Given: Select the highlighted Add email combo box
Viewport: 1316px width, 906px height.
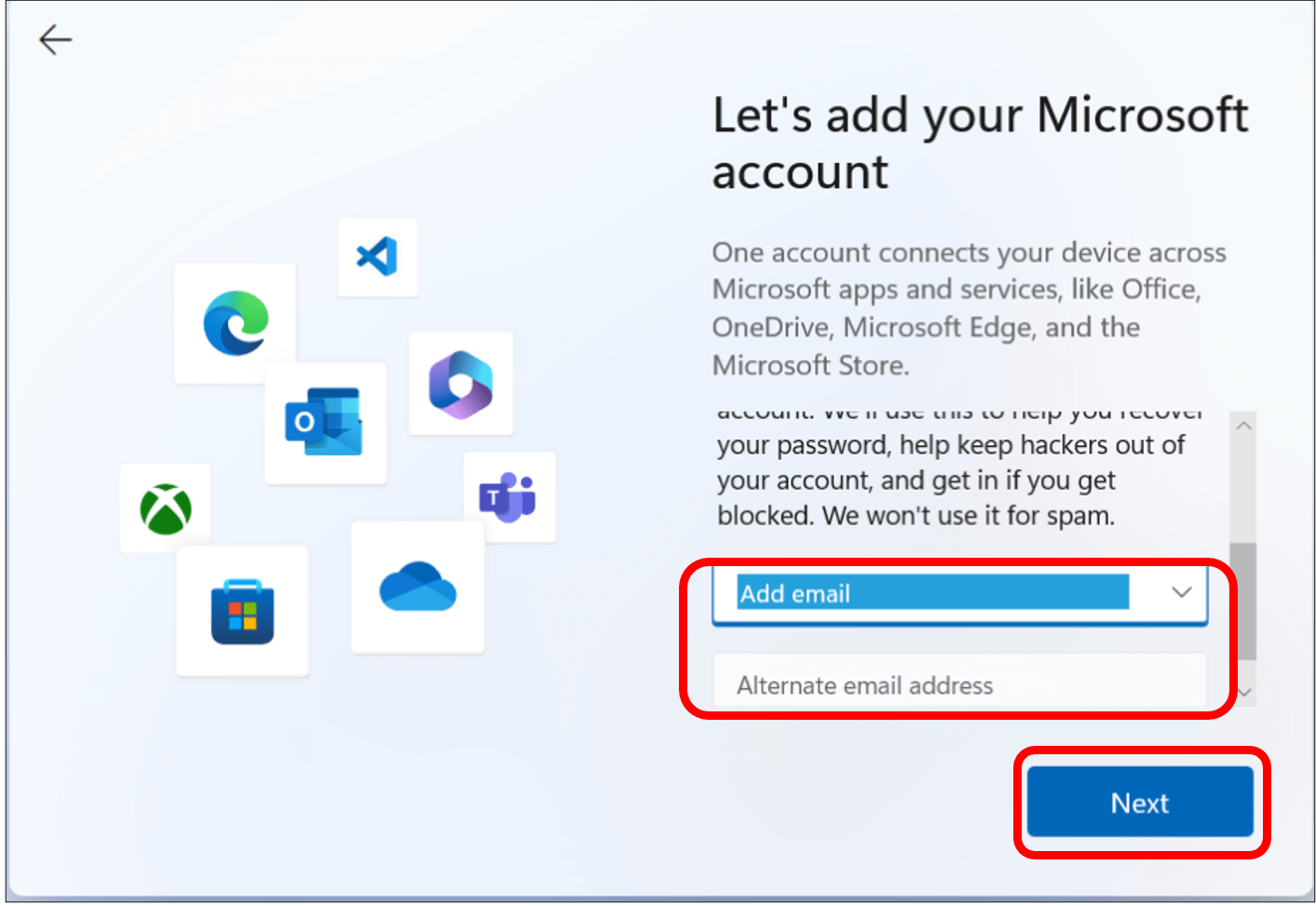Looking at the screenshot, I should coord(959,593).
